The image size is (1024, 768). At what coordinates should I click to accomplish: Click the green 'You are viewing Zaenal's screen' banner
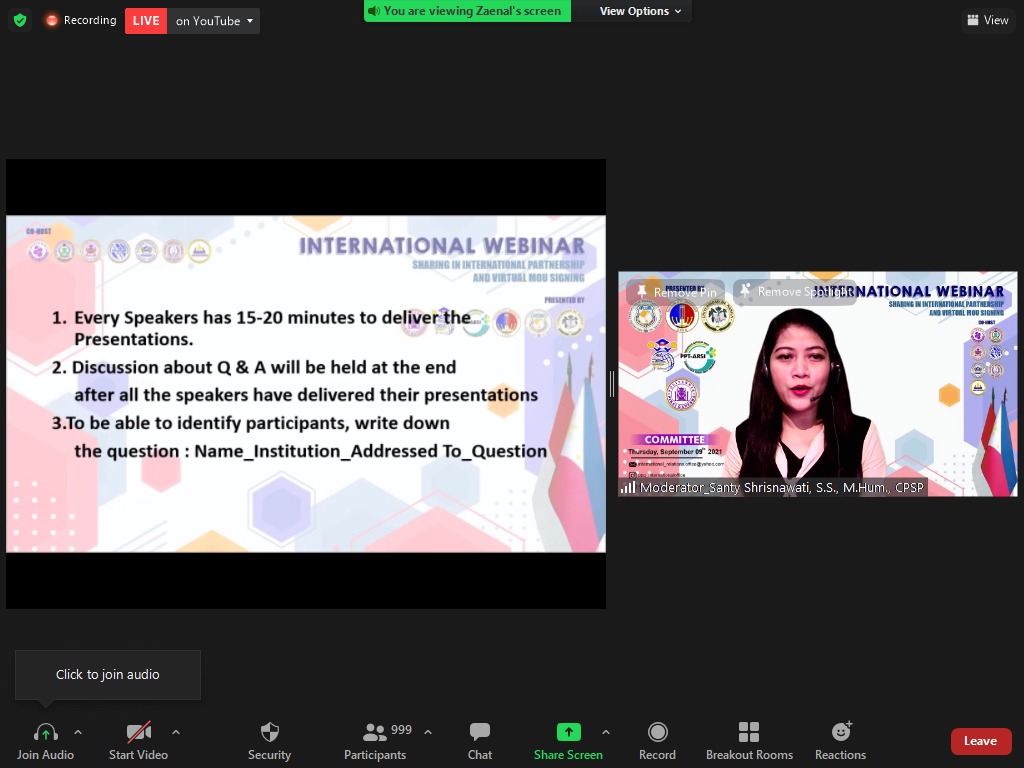click(x=467, y=11)
